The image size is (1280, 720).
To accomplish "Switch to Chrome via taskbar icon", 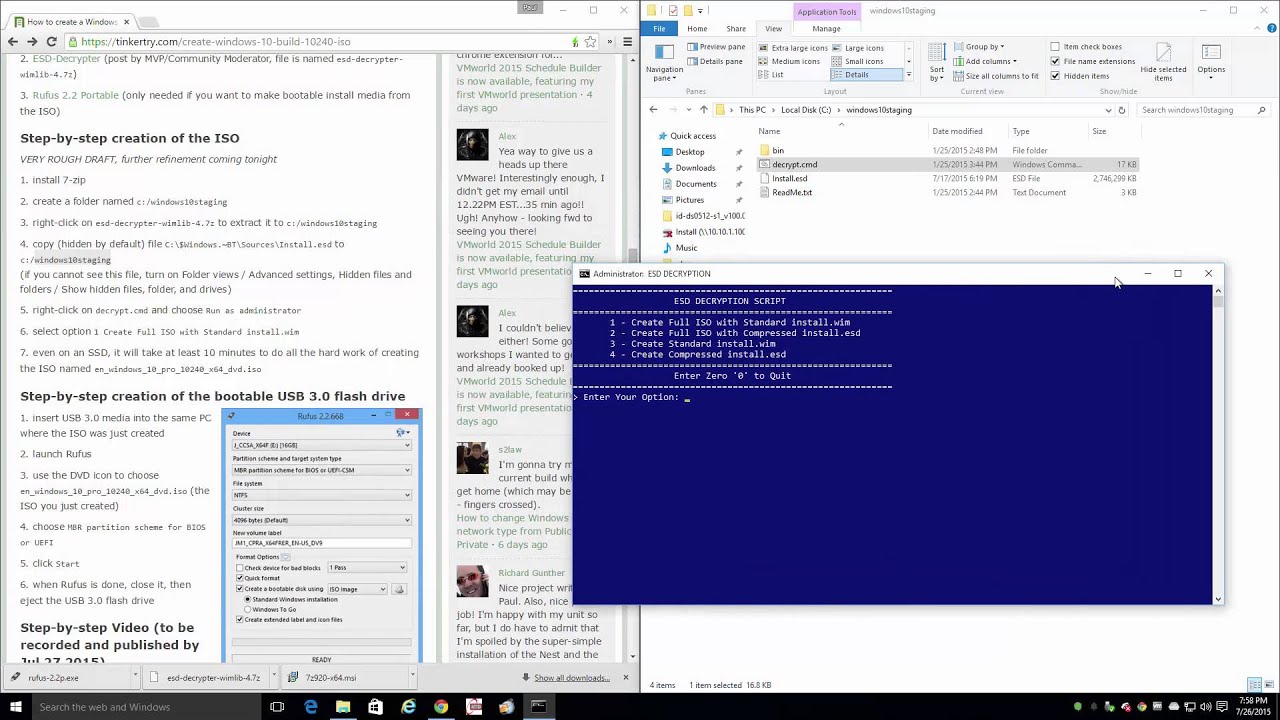I will click(x=441, y=707).
